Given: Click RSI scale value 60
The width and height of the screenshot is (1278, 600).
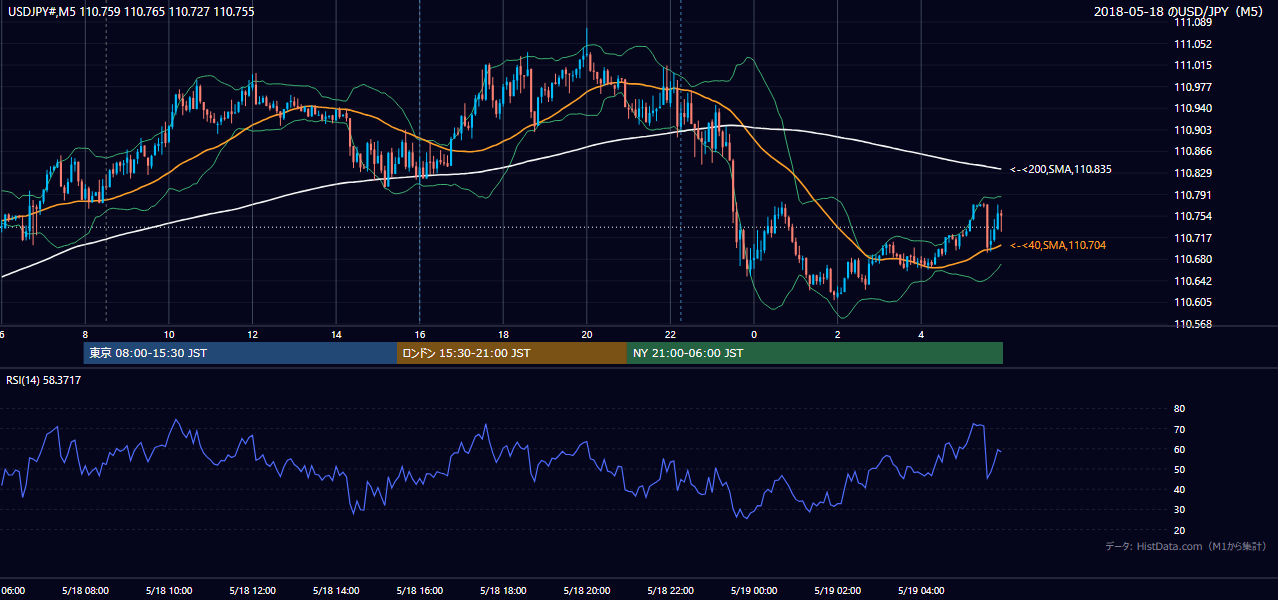Looking at the screenshot, I should pyautogui.click(x=1179, y=449).
